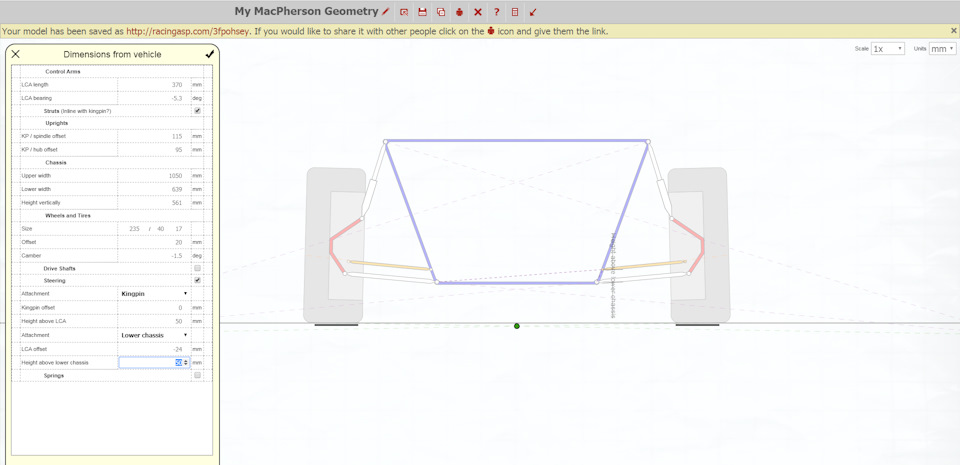960x465 pixels.
Task: Open the Kingpin attachment dropdown
Action: (154, 294)
